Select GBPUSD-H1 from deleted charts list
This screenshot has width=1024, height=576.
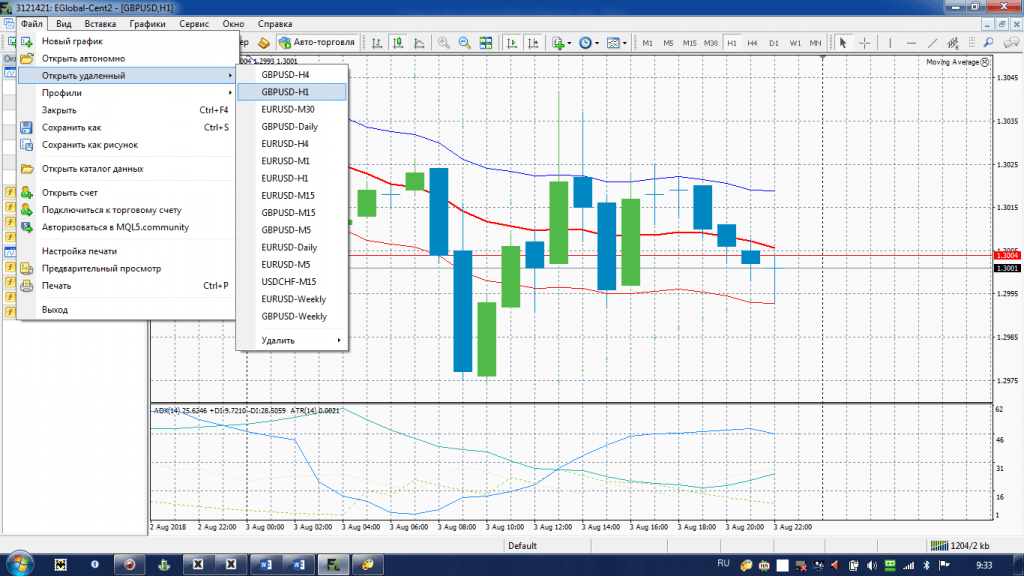point(285,92)
